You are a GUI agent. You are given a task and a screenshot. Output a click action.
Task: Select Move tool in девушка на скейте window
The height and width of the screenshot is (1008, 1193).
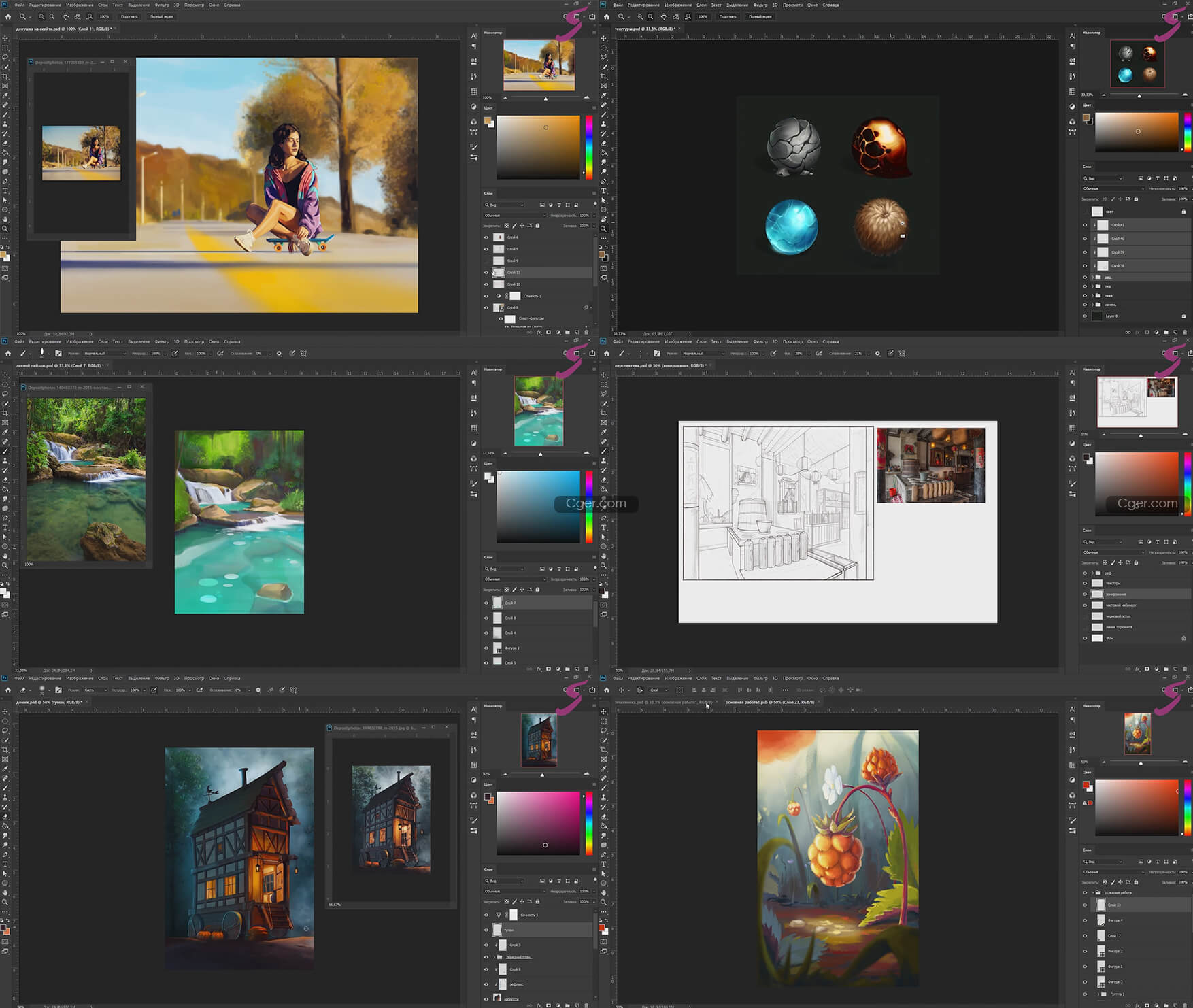point(5,38)
